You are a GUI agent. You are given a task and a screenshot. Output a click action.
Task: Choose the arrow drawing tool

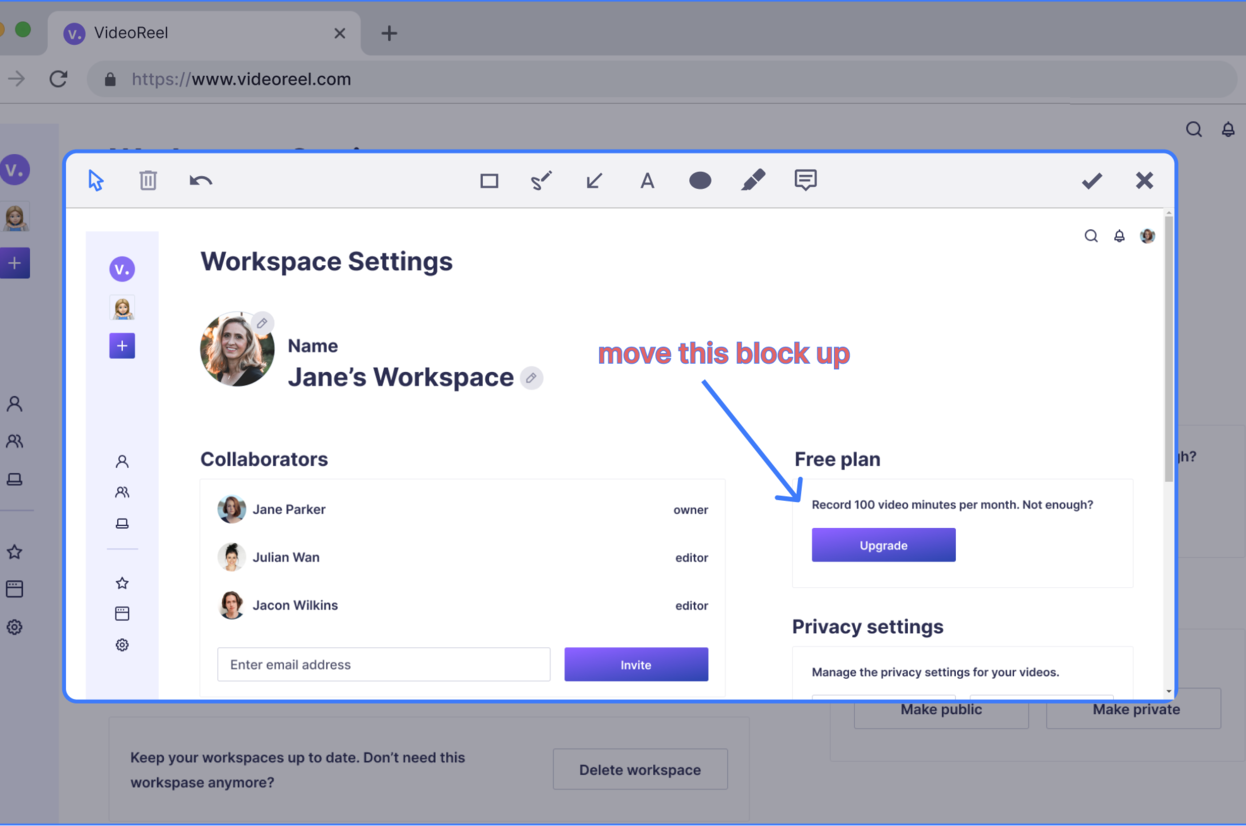594,181
